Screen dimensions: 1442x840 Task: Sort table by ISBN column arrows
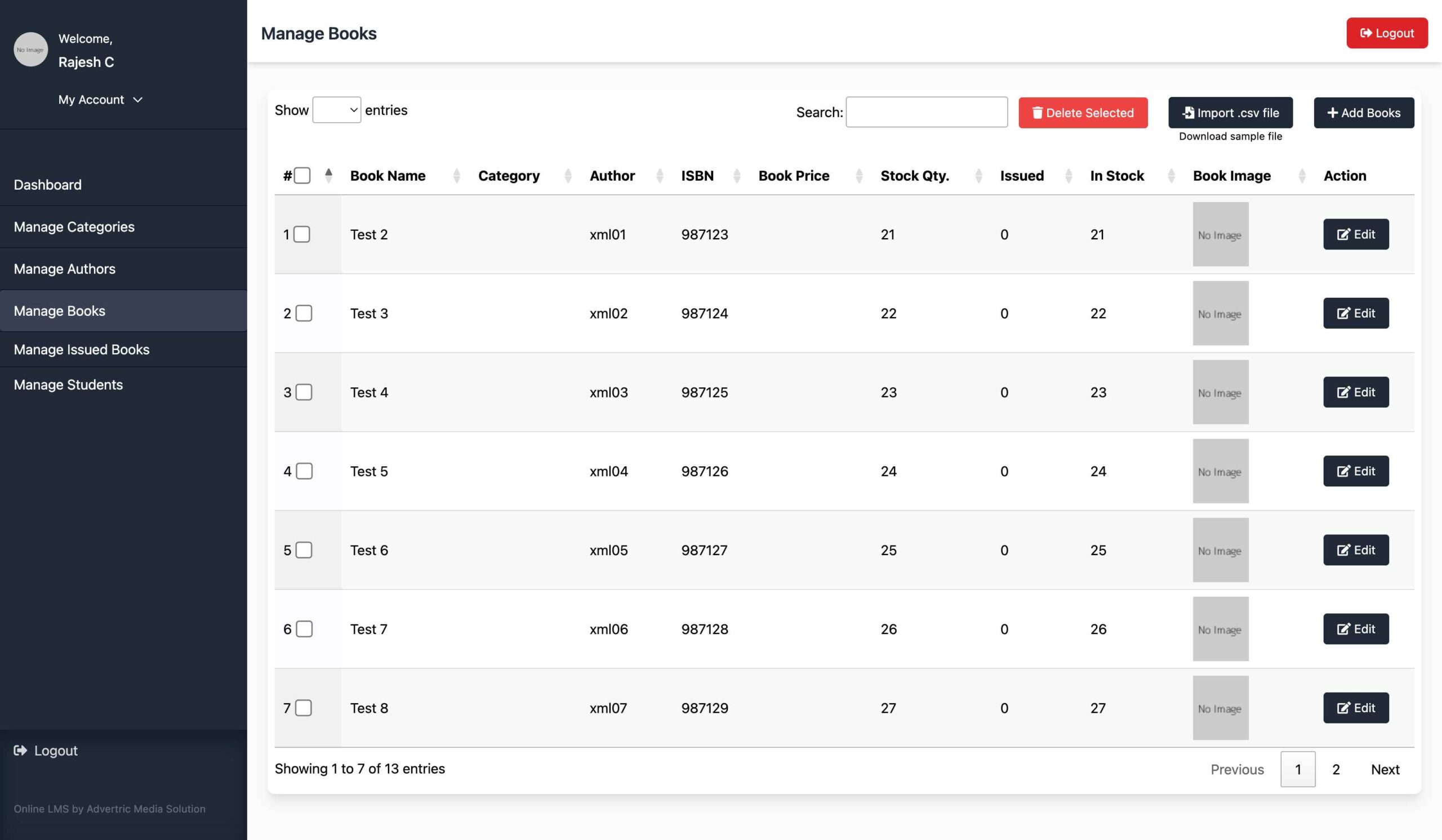pyautogui.click(x=736, y=176)
